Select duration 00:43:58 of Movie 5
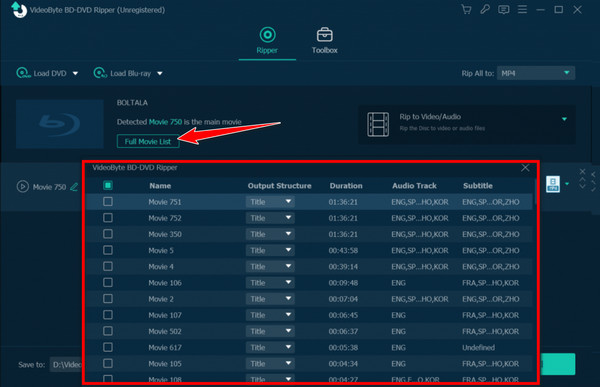600x387 pixels. (x=343, y=250)
